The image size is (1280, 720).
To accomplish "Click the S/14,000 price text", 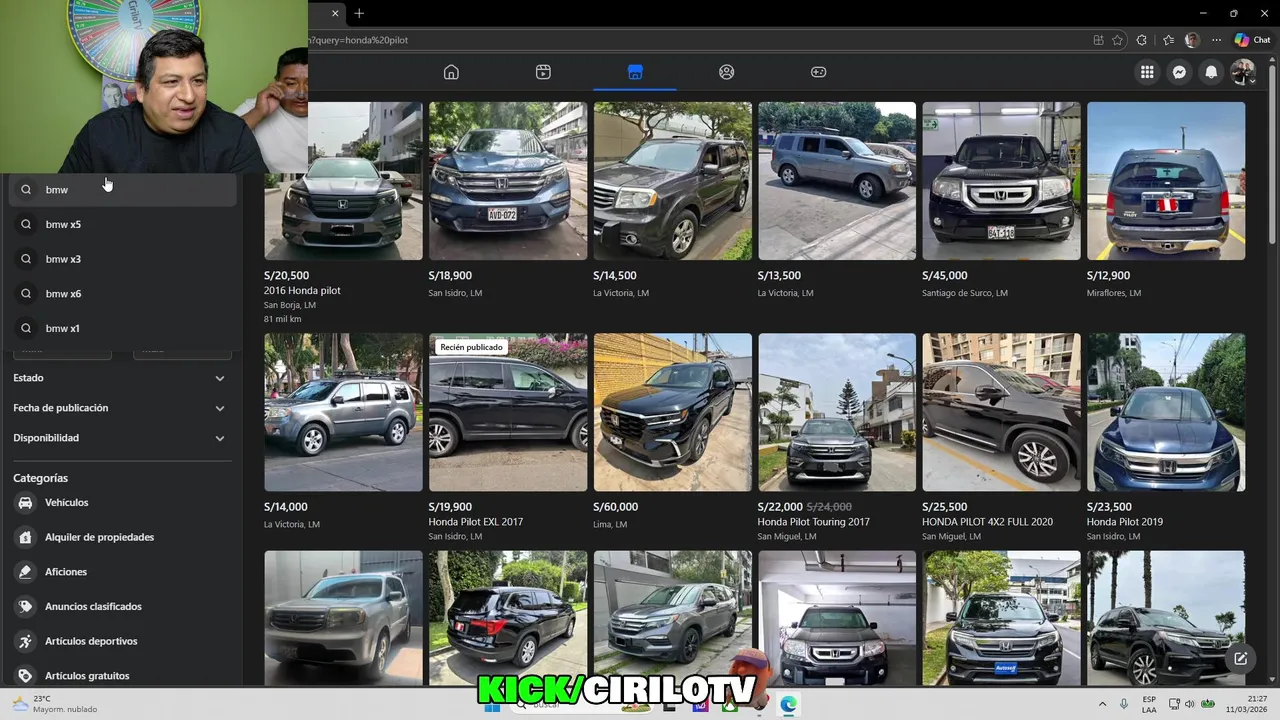I will click(x=286, y=507).
